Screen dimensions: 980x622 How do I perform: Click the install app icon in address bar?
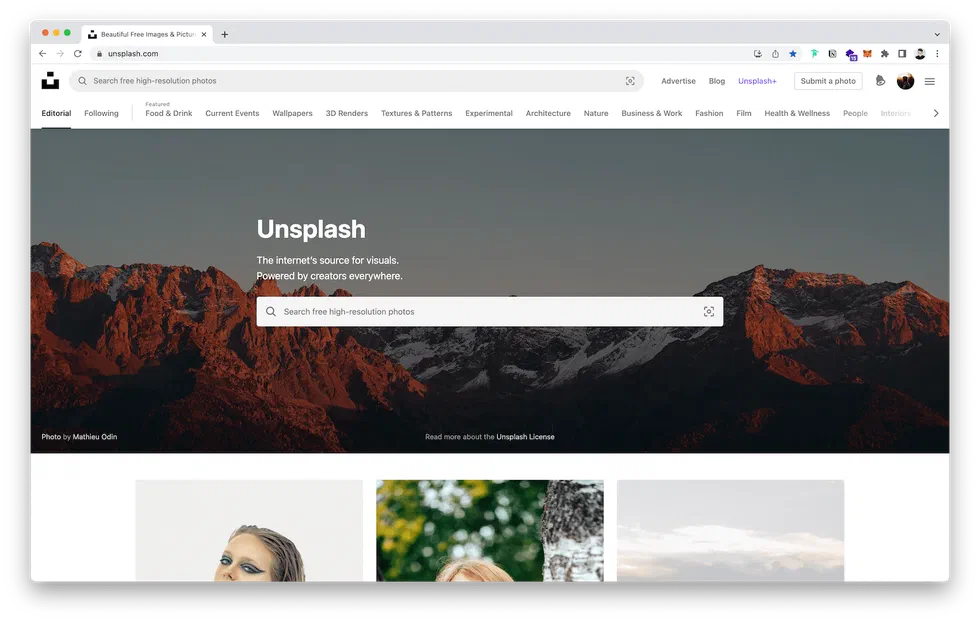click(758, 54)
